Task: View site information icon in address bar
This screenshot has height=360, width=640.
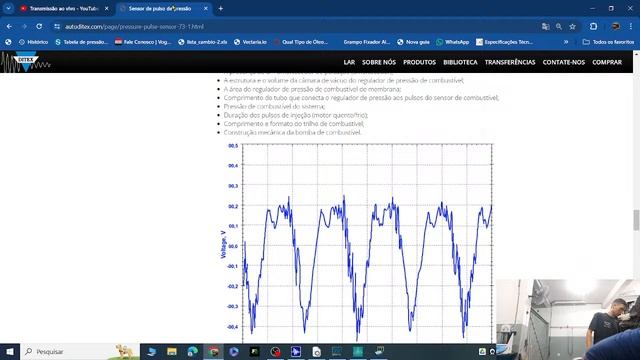Action: pos(57,27)
